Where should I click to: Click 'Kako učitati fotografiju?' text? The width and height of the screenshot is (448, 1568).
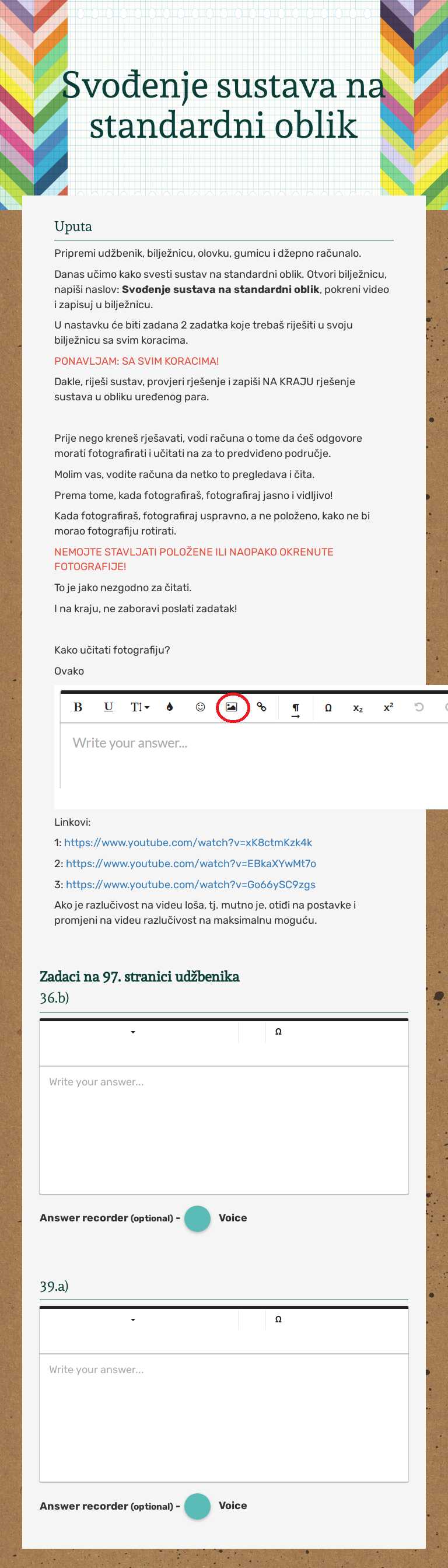point(112,650)
